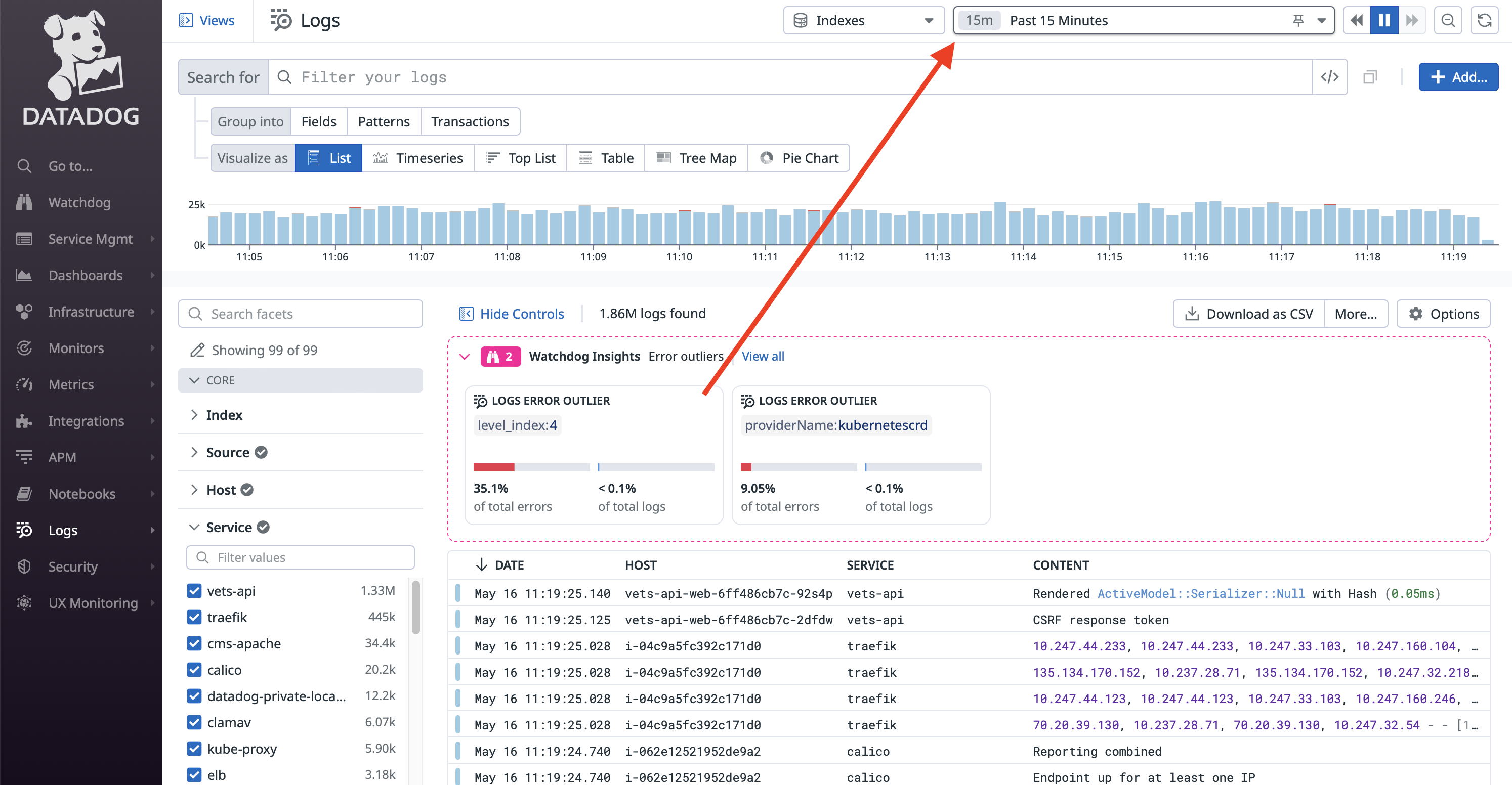Select the Patterns grouping tab

pyautogui.click(x=382, y=121)
